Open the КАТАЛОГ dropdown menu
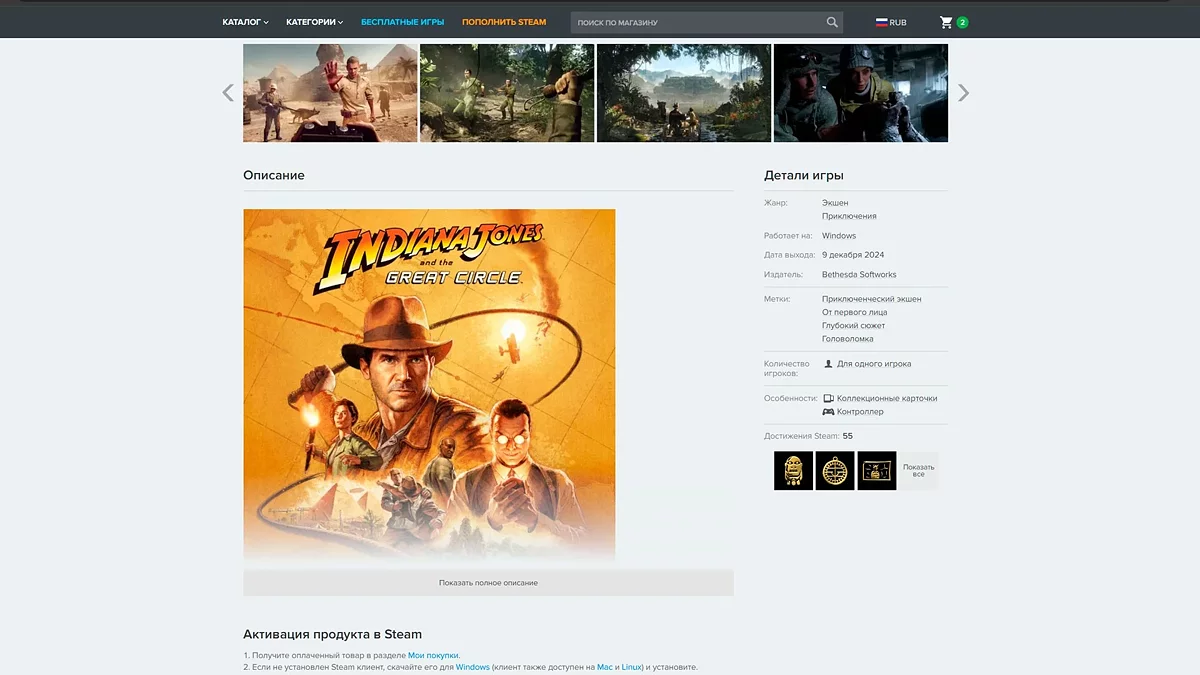Viewport: 1200px width, 675px height. pos(245,22)
